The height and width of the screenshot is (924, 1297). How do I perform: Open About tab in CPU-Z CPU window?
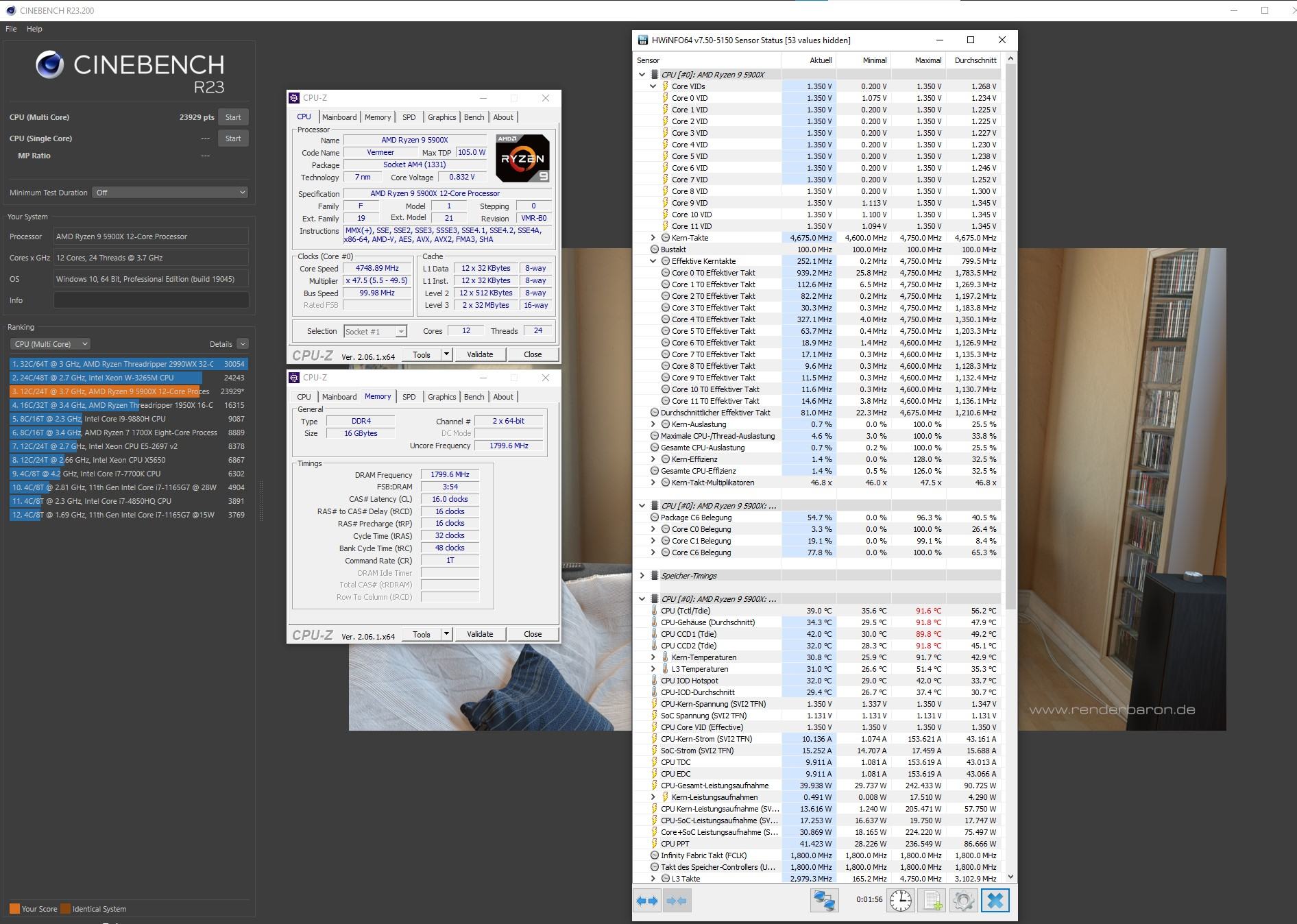(x=503, y=117)
